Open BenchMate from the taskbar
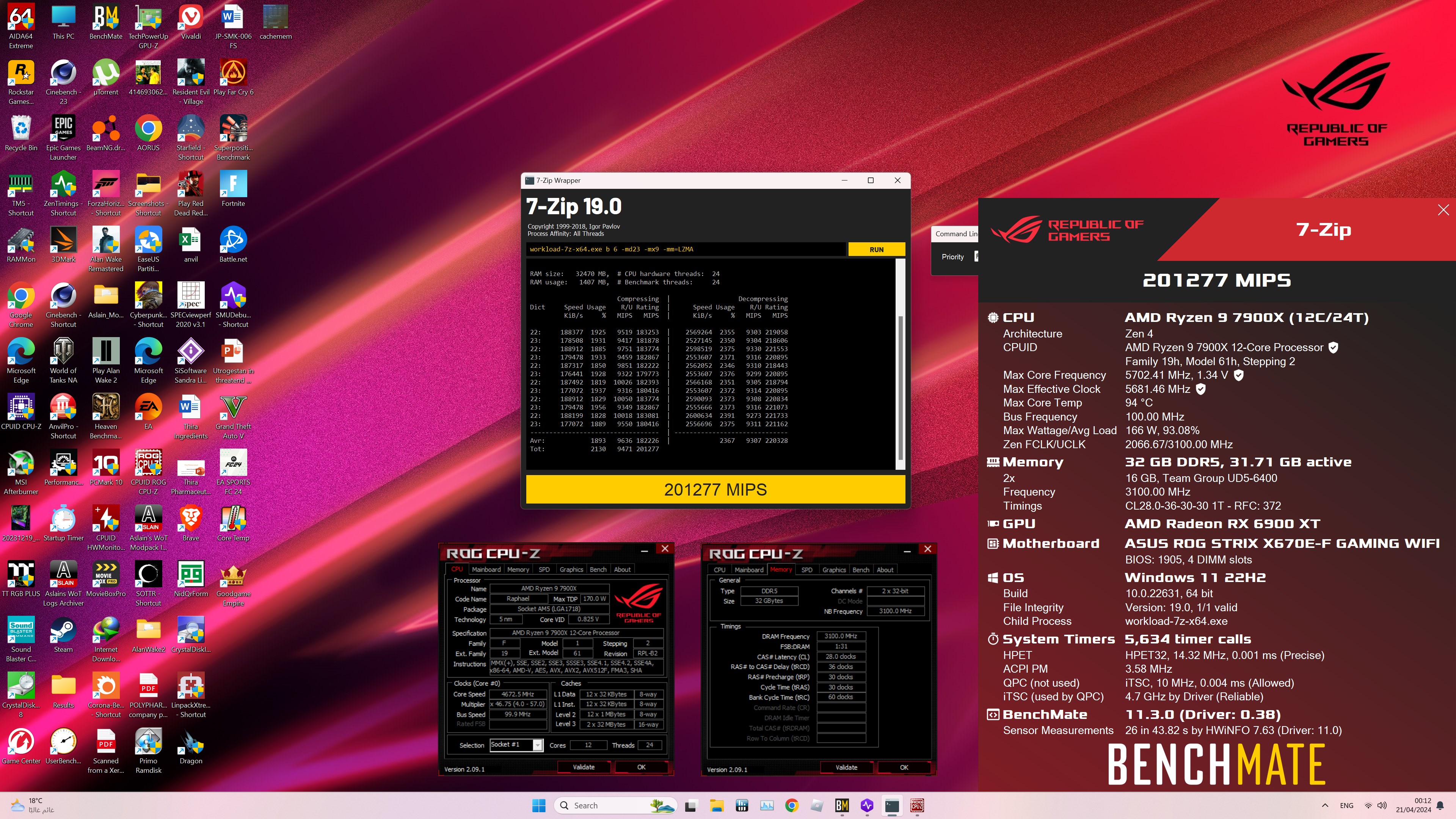This screenshot has width=1456, height=819. pos(842,805)
